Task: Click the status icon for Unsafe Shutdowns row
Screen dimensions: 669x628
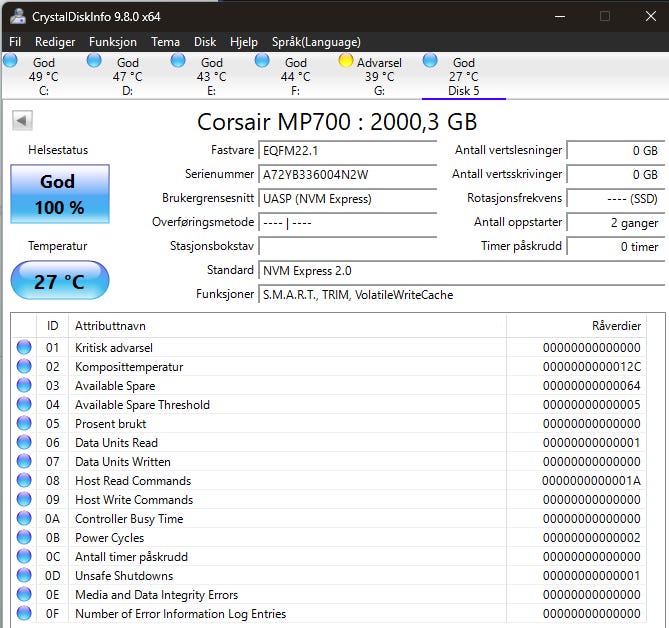Action: (x=24, y=576)
